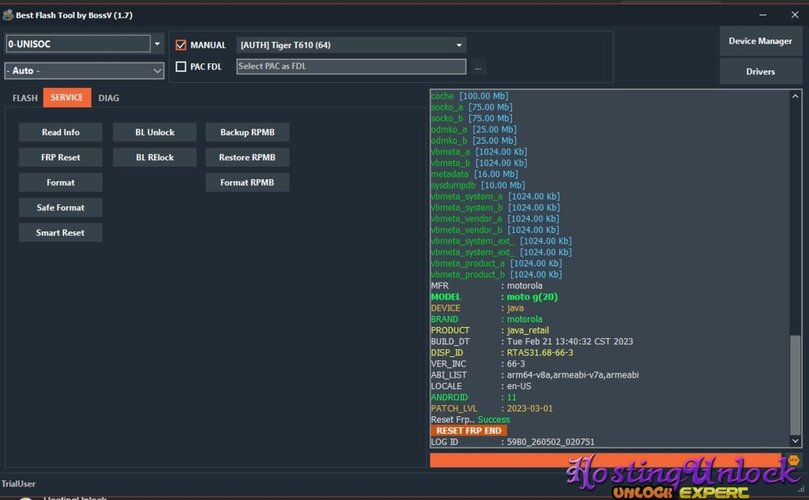The height and width of the screenshot is (500, 809).
Task: Open the DIAG tab
Action: click(x=108, y=98)
